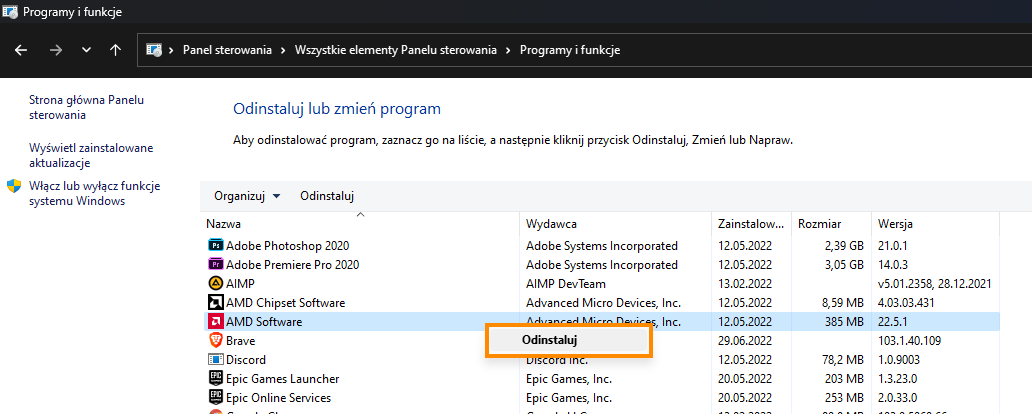Click version 1.3.23.0 cell
The image size is (1032, 414).
coord(898,379)
